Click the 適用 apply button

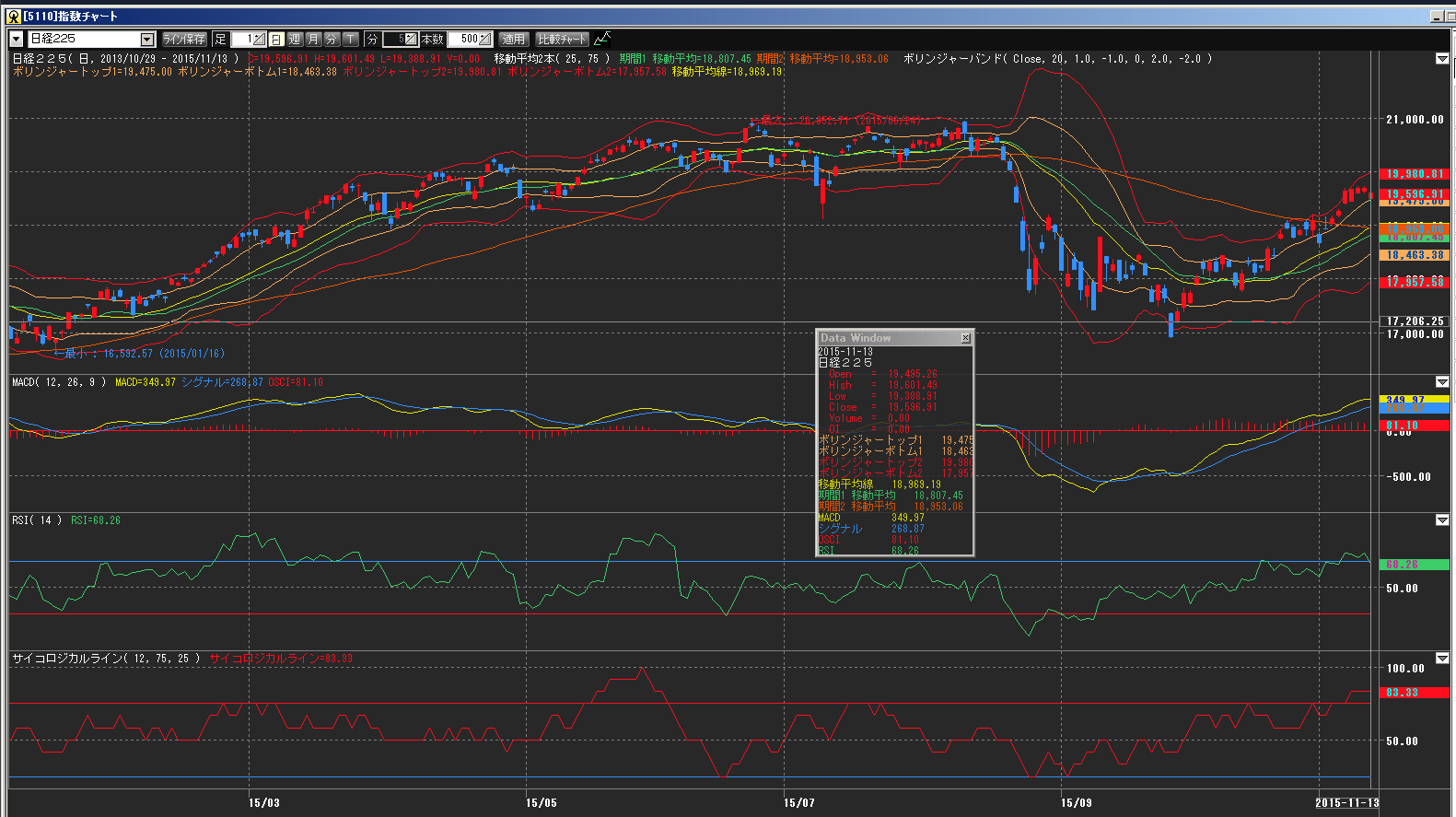tap(513, 39)
